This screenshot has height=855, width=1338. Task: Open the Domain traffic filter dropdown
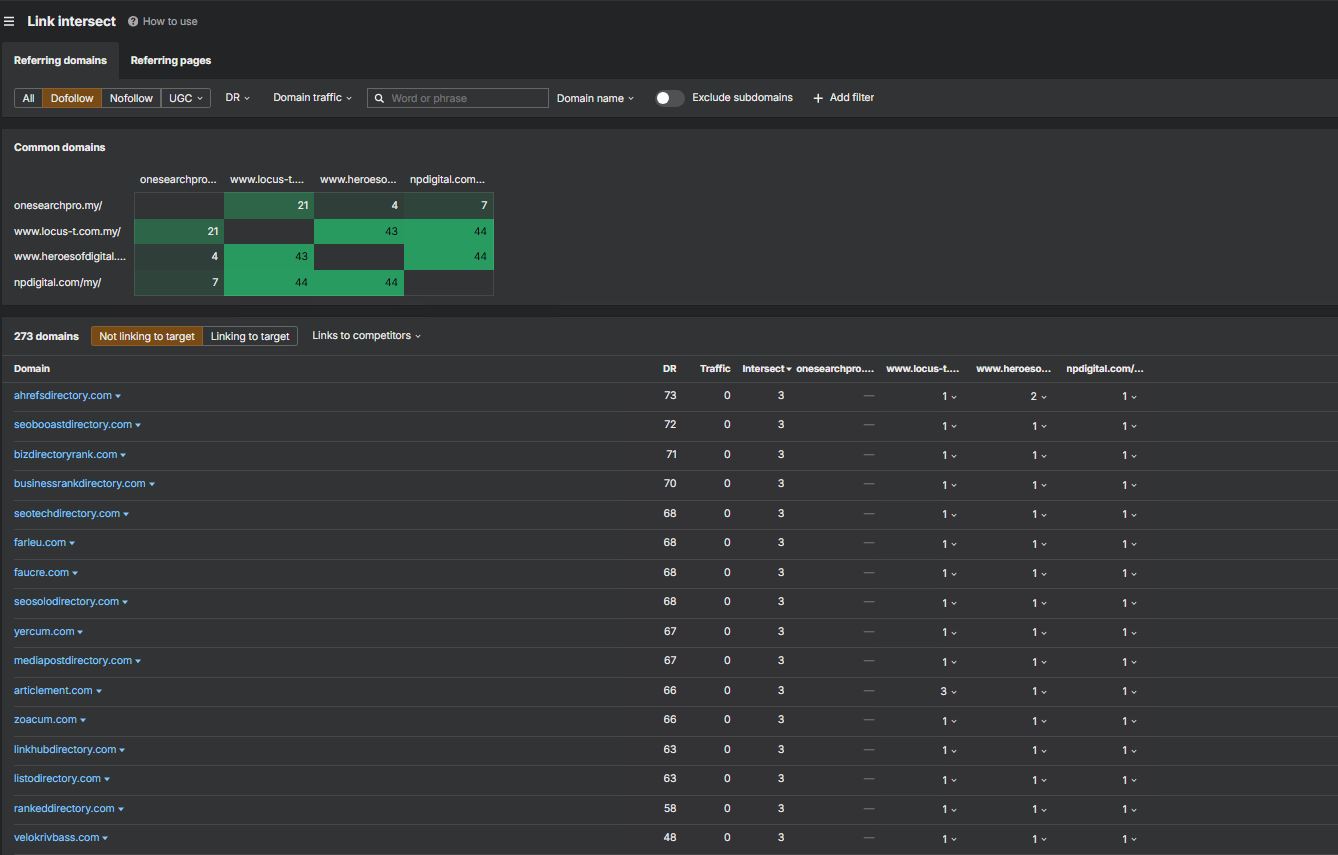312,98
